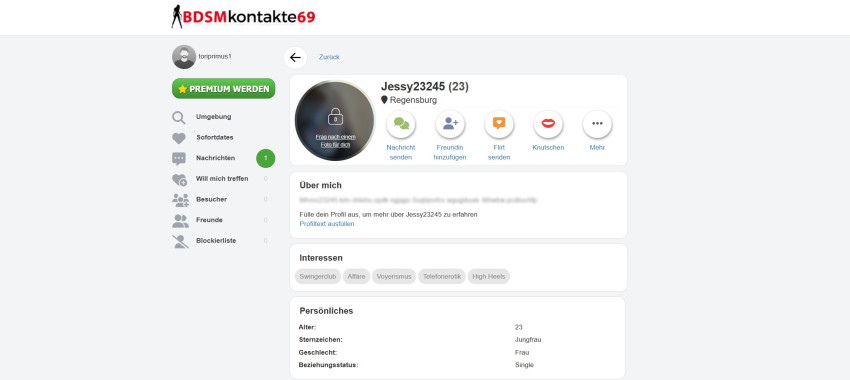Click the Jessy23245 (23) profile heading
Screen dimensions: 850x380
424,87
